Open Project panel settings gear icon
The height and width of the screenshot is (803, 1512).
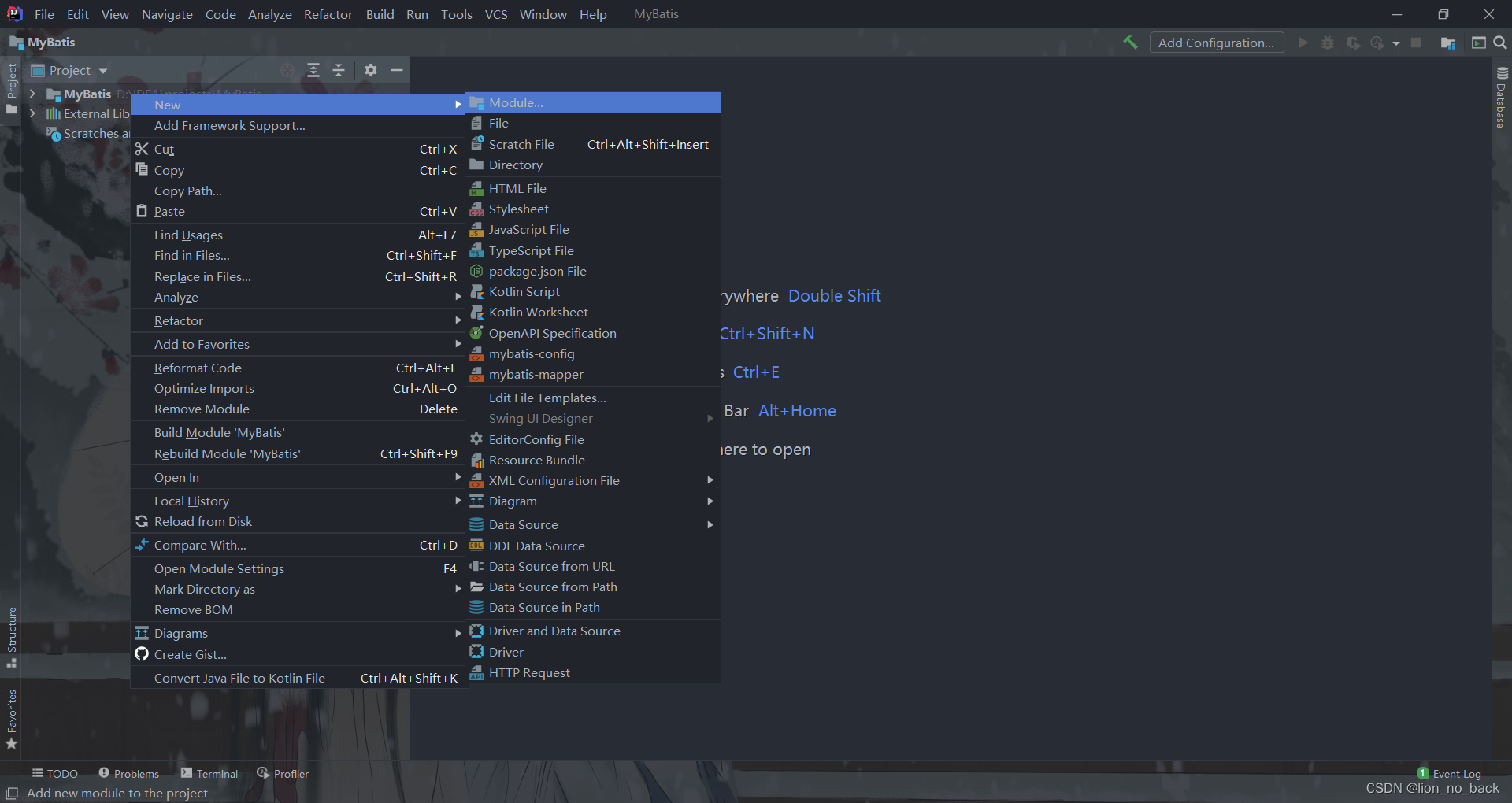coord(371,70)
